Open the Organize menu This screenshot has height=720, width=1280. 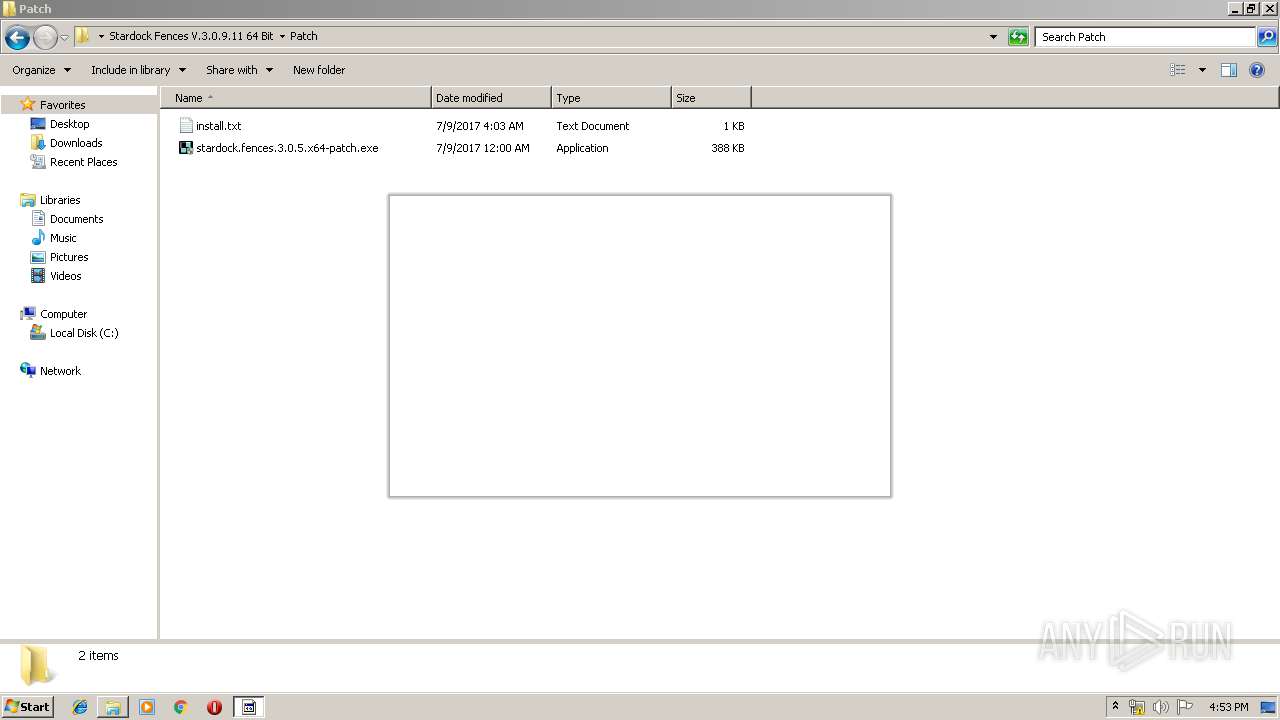[x=41, y=70]
